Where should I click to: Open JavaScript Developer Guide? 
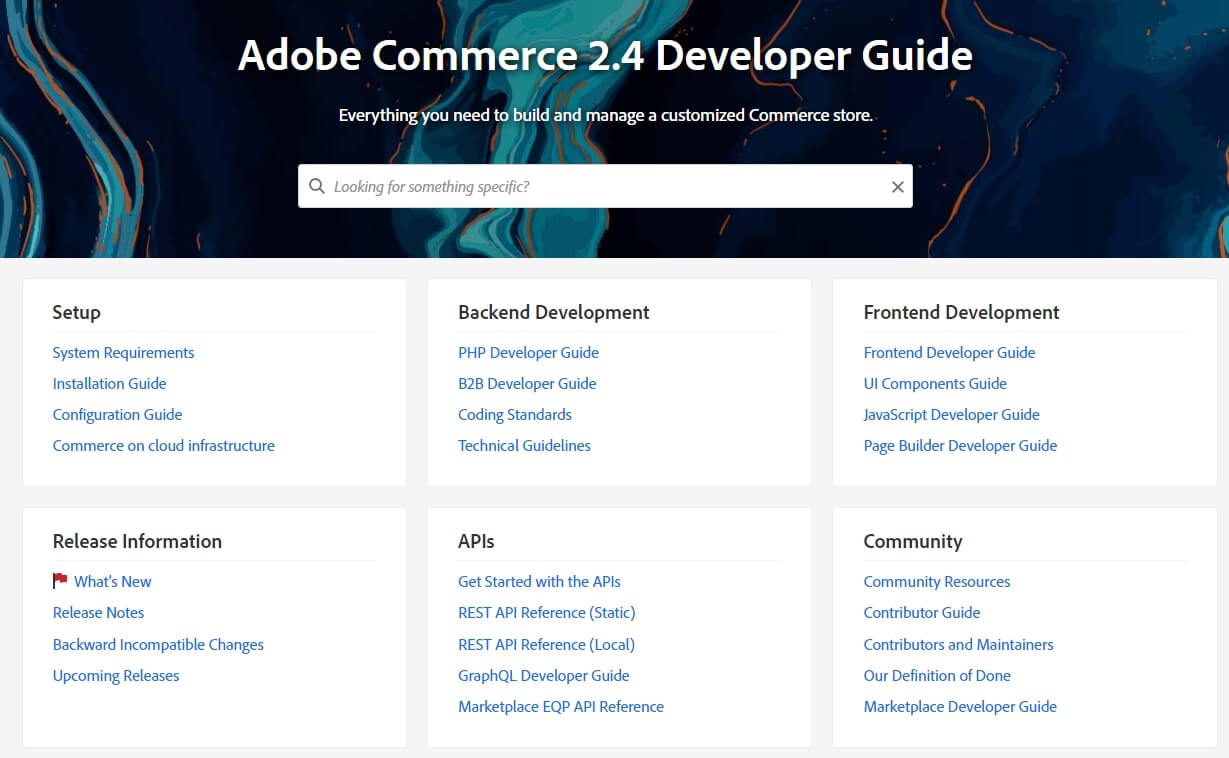[x=951, y=414]
